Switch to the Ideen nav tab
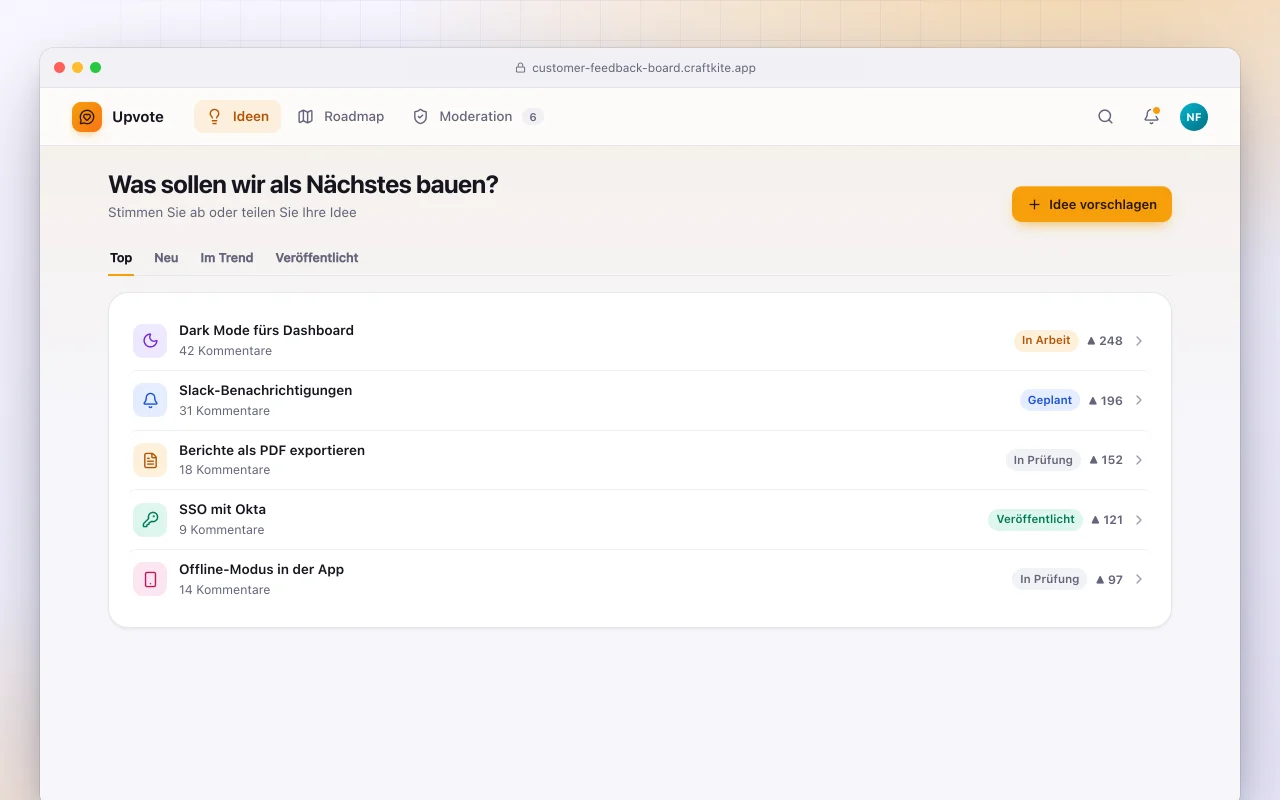1280x800 pixels. click(238, 117)
